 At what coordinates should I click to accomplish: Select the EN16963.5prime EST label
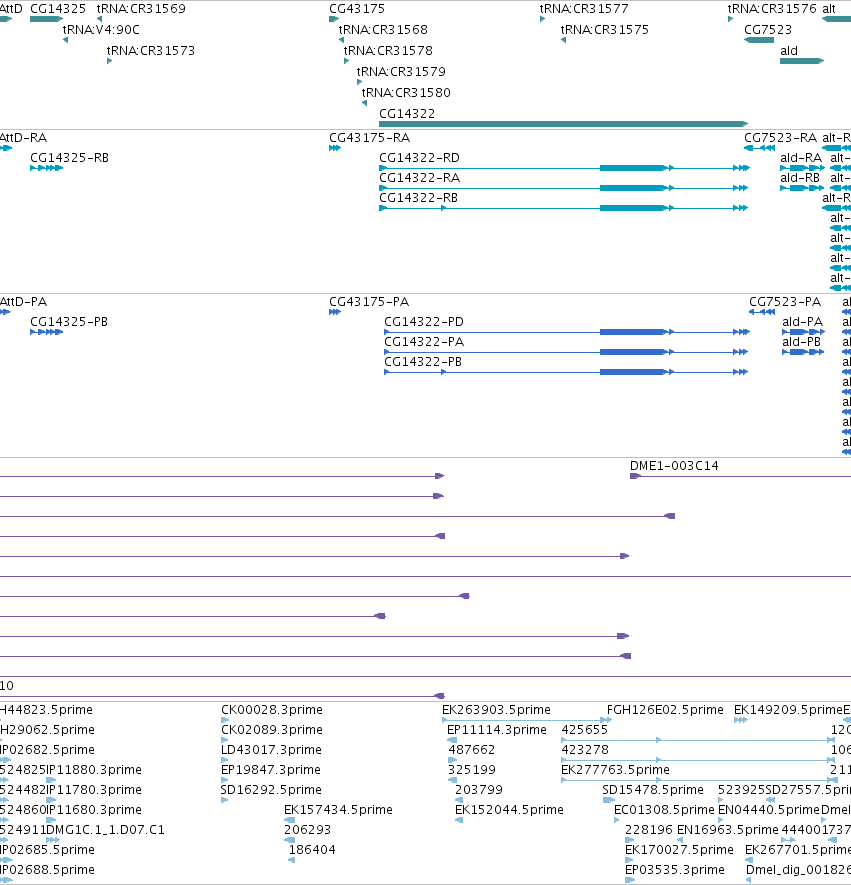728,830
